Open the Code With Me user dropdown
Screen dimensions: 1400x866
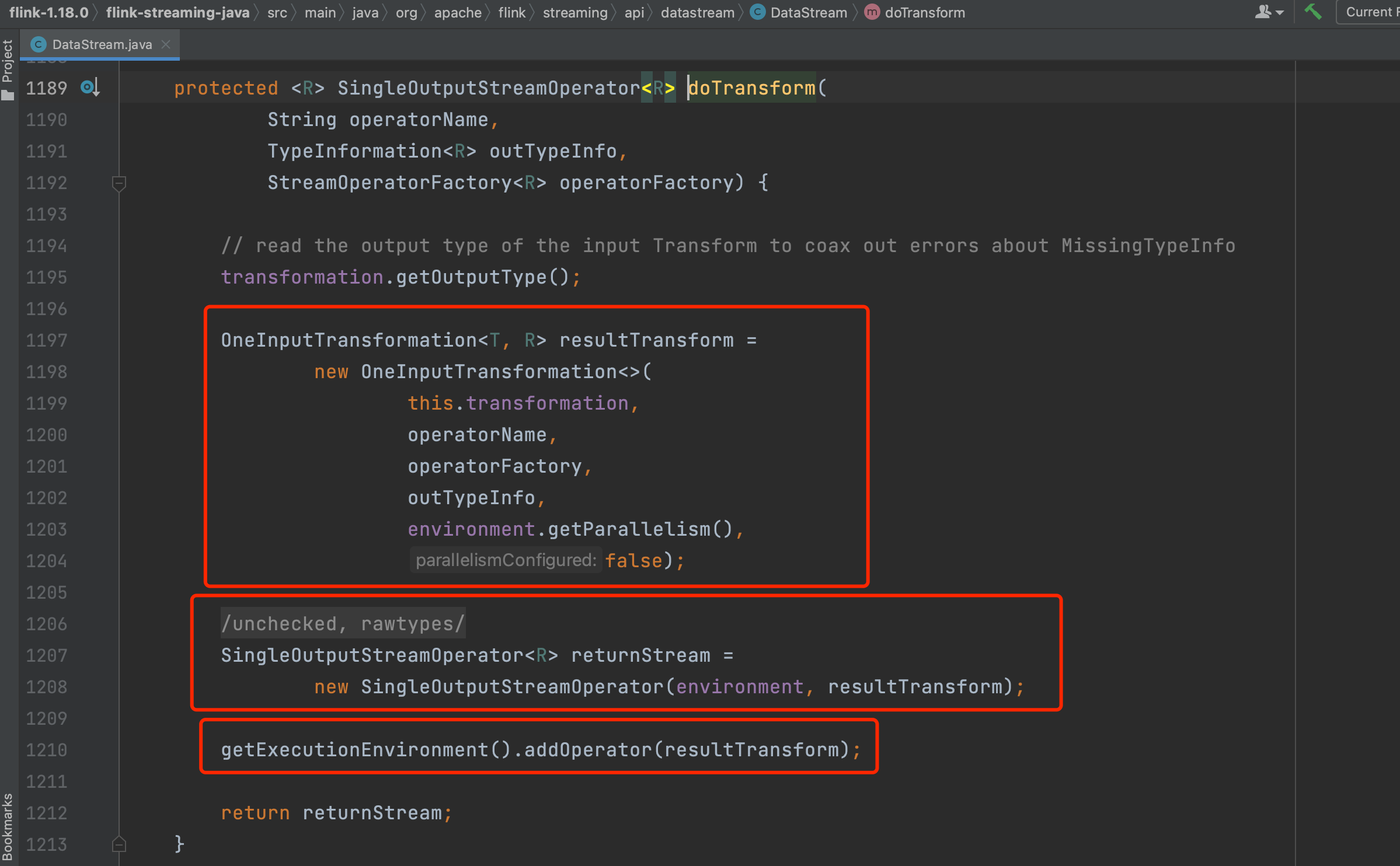coord(1269,12)
